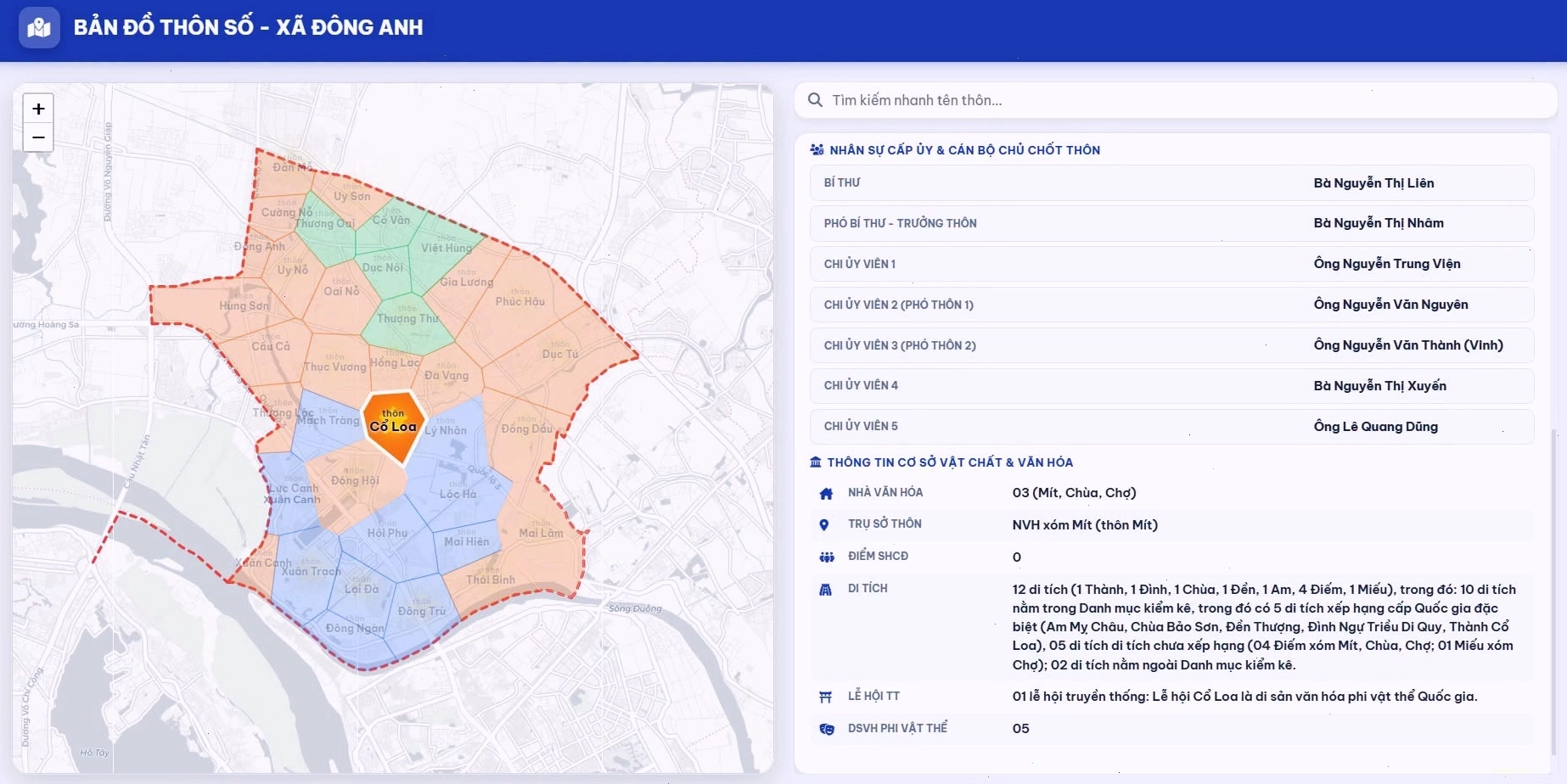Click the Nhà văn hóa house icon
Image resolution: width=1567 pixels, height=784 pixels.
[826, 493]
